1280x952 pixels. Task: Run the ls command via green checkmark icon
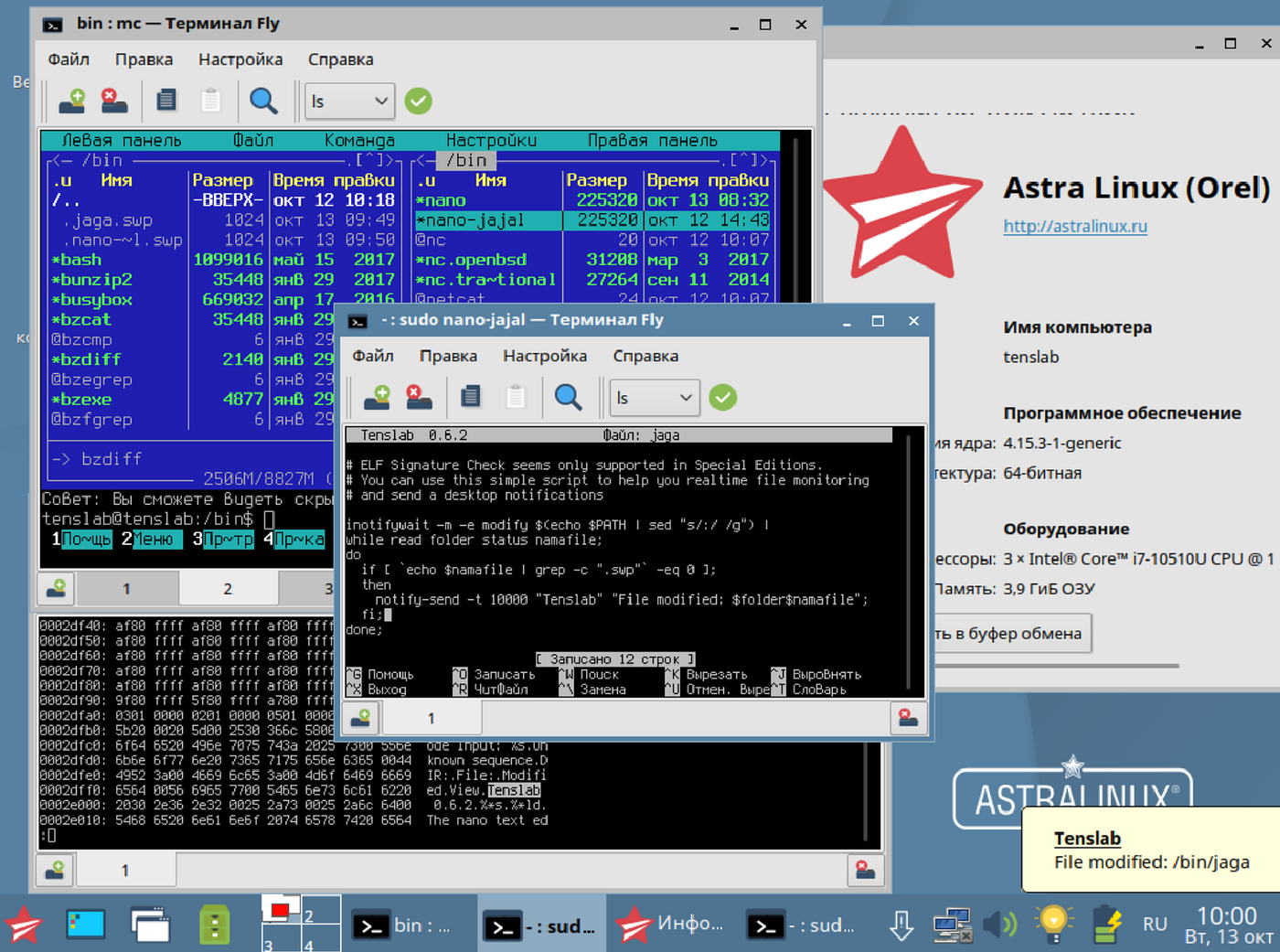pyautogui.click(x=722, y=397)
